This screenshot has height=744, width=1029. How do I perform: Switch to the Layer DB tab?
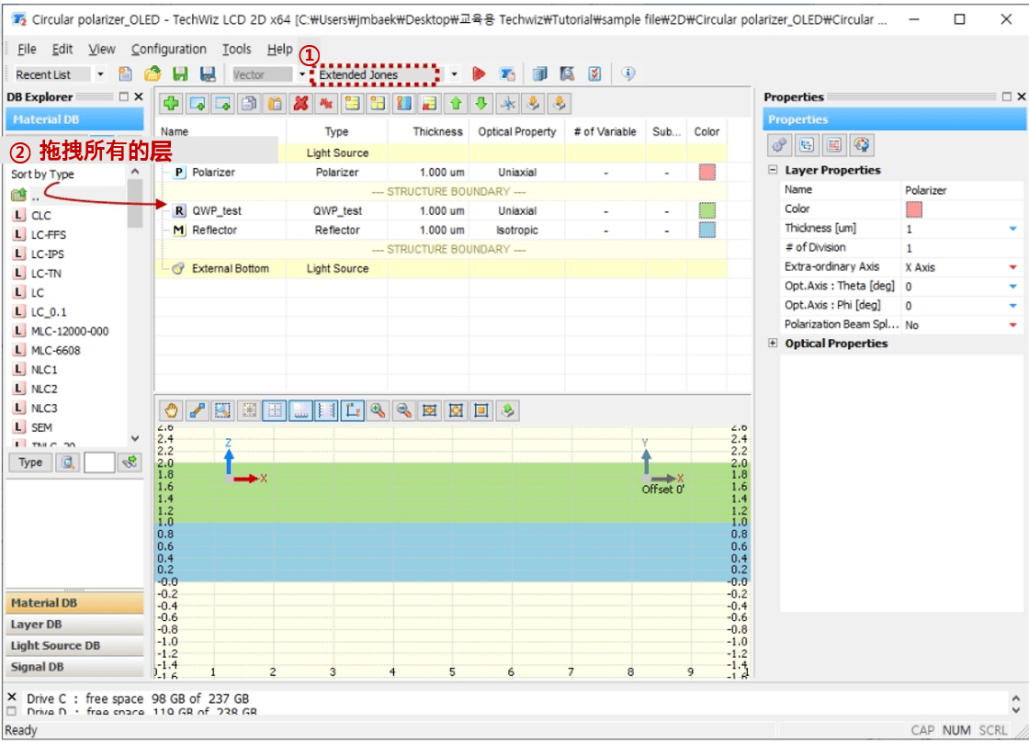click(74, 625)
